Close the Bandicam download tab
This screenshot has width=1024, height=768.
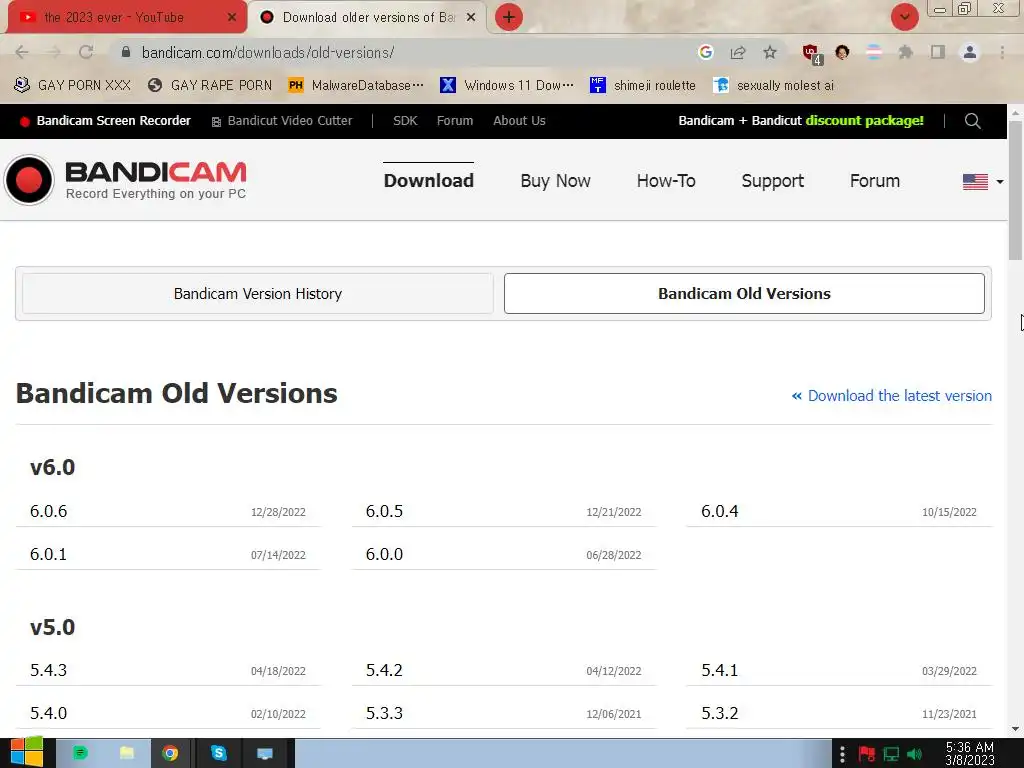click(x=471, y=18)
